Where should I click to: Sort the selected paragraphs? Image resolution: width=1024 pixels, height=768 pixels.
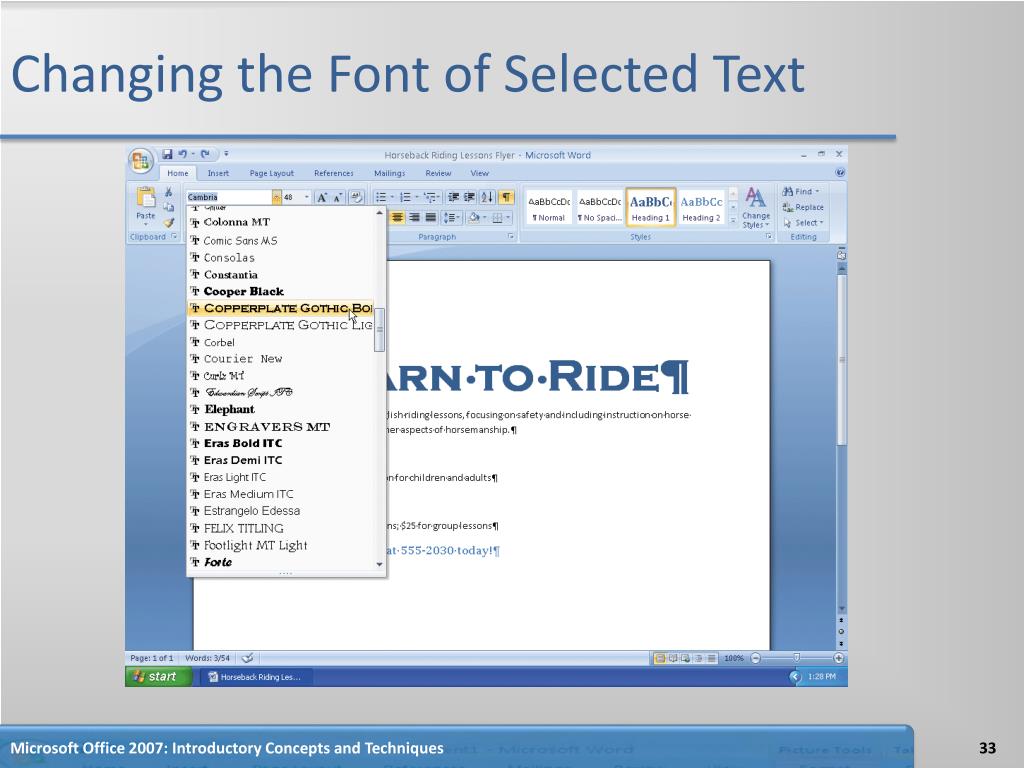click(487, 197)
